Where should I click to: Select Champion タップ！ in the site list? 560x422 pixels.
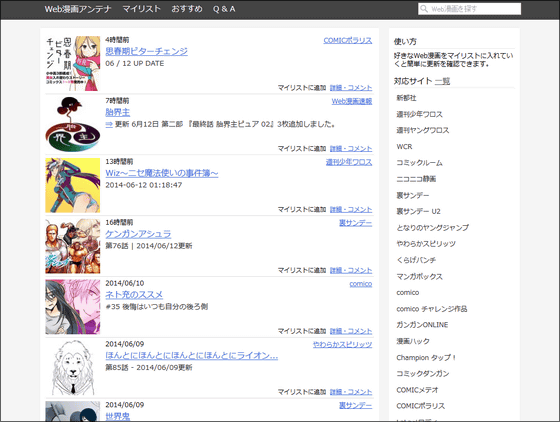tap(426, 357)
